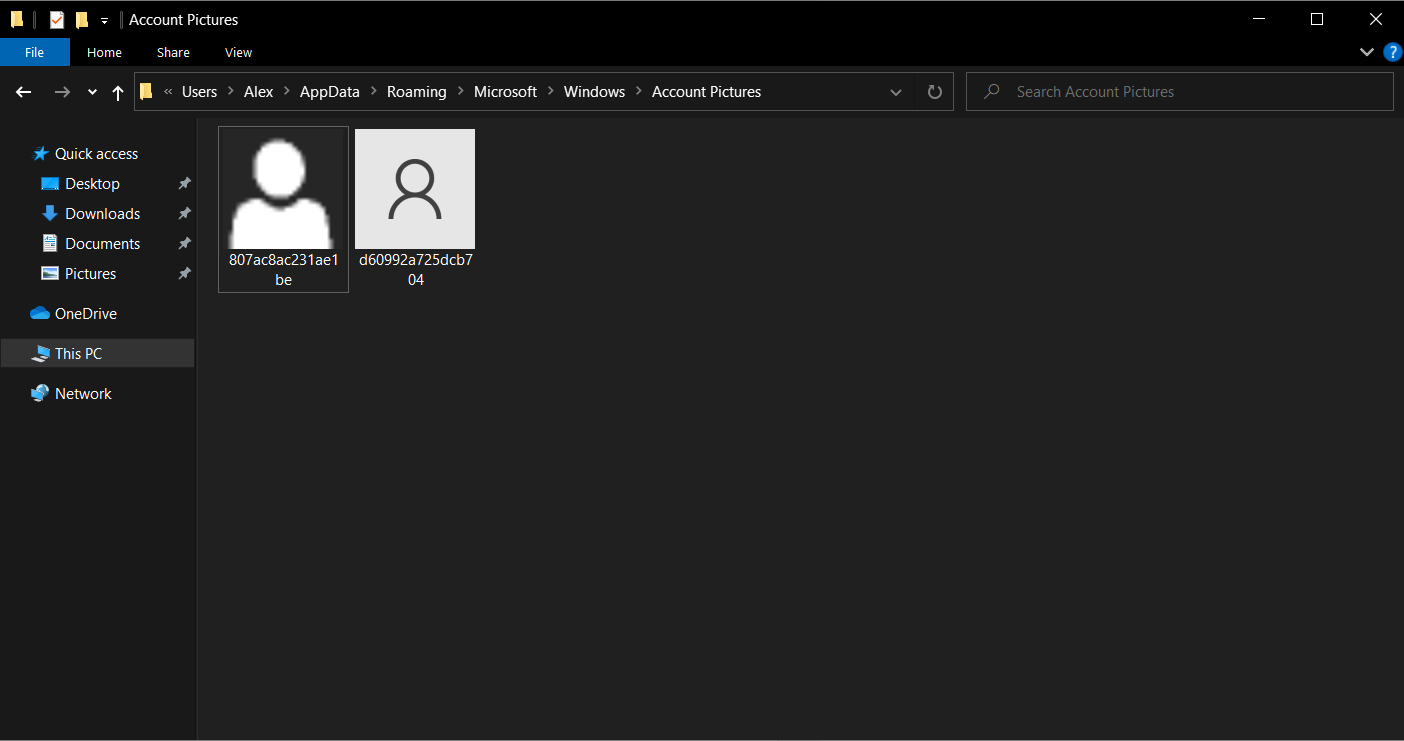The height and width of the screenshot is (741, 1404).
Task: Select This PC in the navigation pane
Action: pyautogui.click(x=79, y=354)
